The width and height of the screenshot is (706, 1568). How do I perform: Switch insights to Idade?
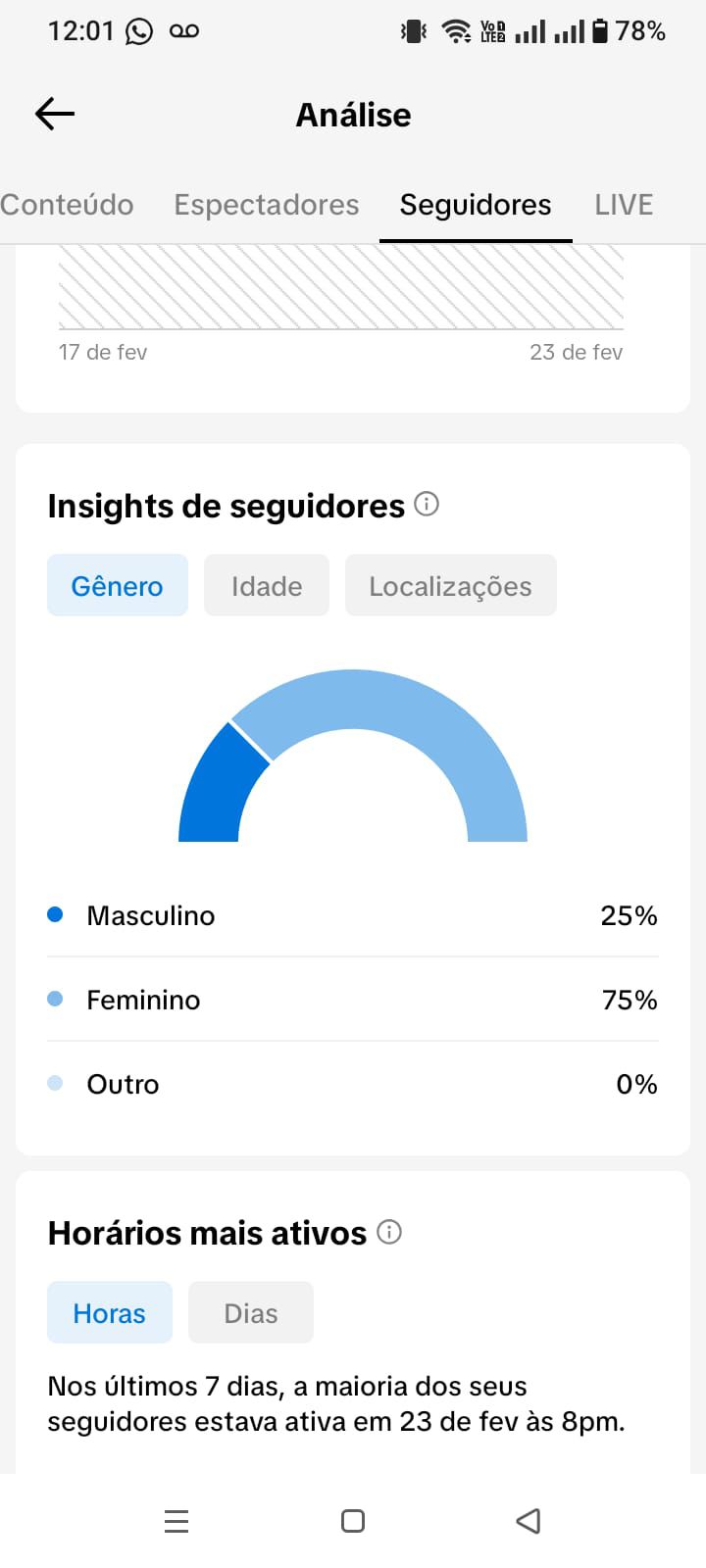pos(267,586)
